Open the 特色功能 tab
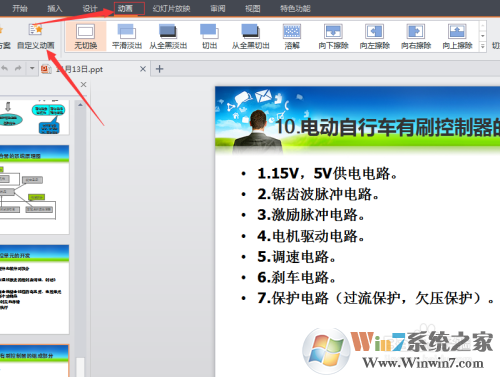The height and width of the screenshot is (377, 500). 295,8
